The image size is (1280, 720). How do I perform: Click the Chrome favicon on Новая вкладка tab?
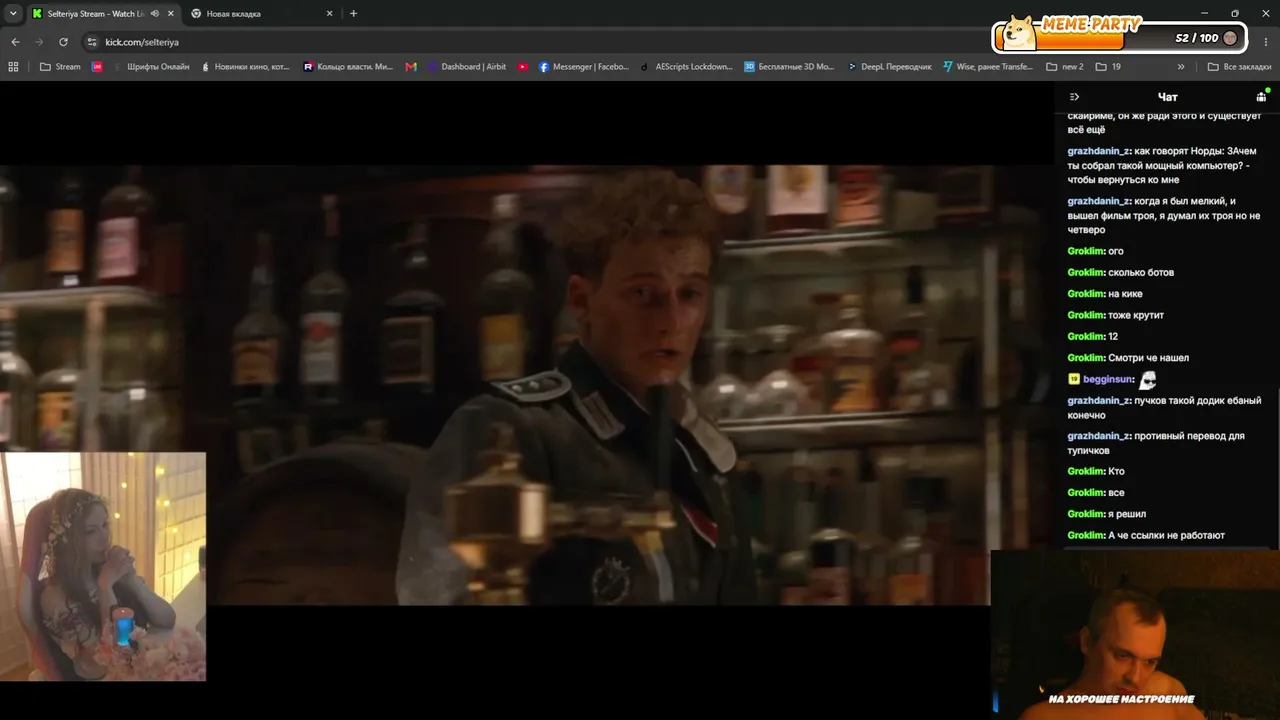(x=196, y=14)
